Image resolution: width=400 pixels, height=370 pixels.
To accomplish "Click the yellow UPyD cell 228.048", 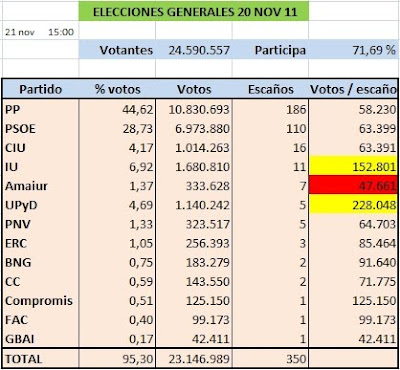I will tap(353, 204).
